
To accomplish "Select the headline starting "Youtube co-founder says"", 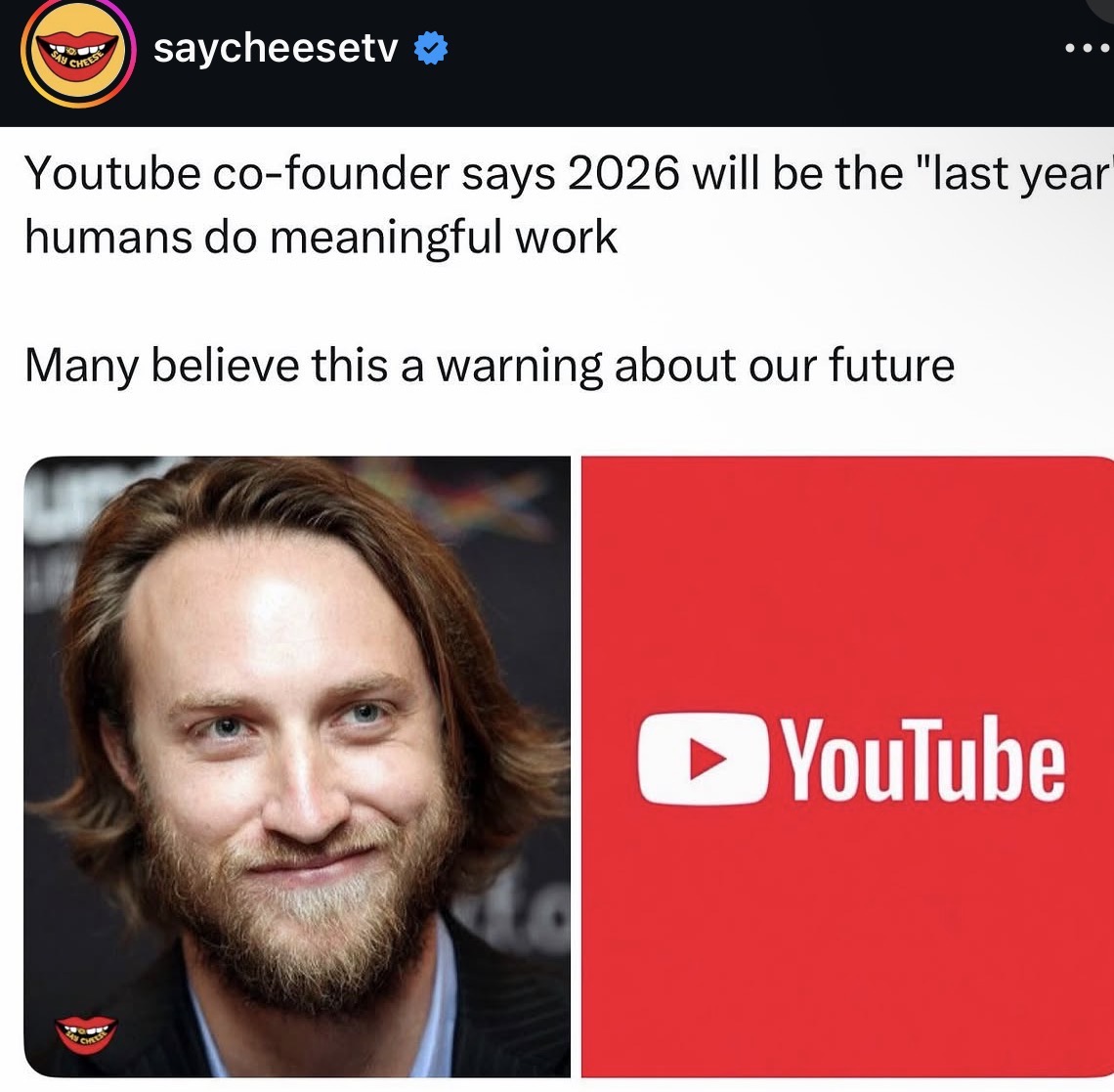I will tap(569, 204).
